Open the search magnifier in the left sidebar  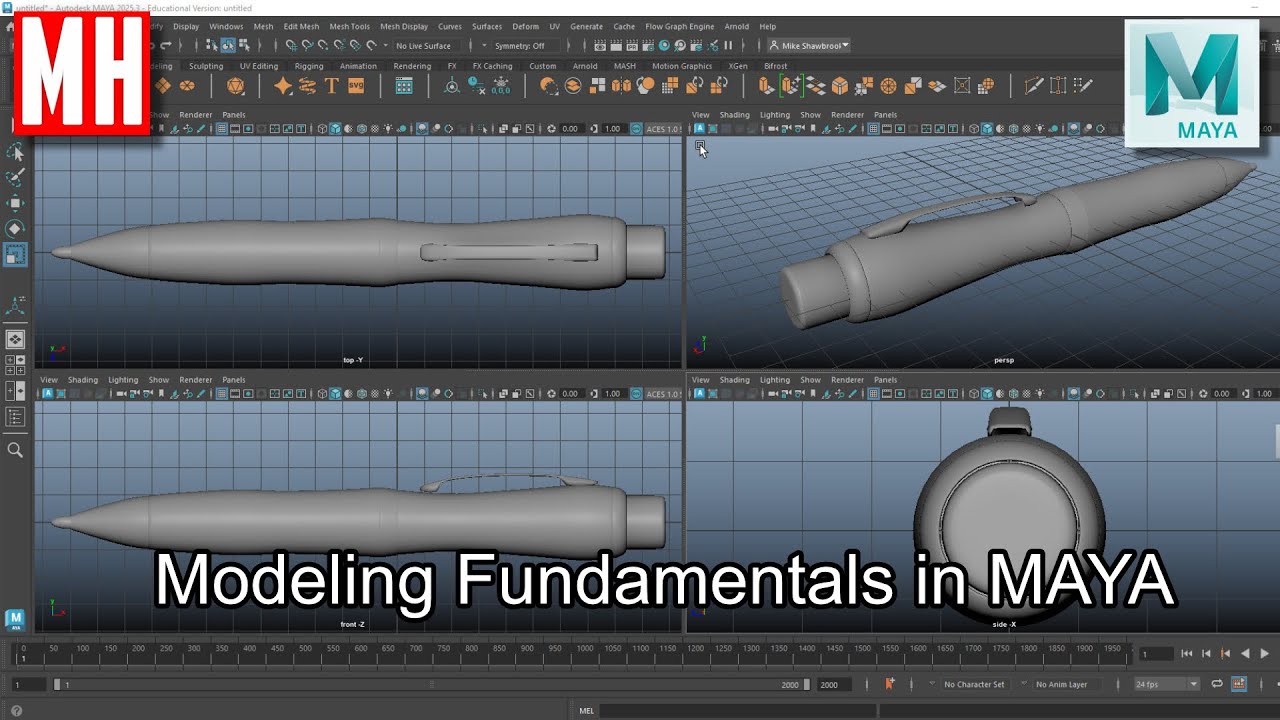[15, 450]
